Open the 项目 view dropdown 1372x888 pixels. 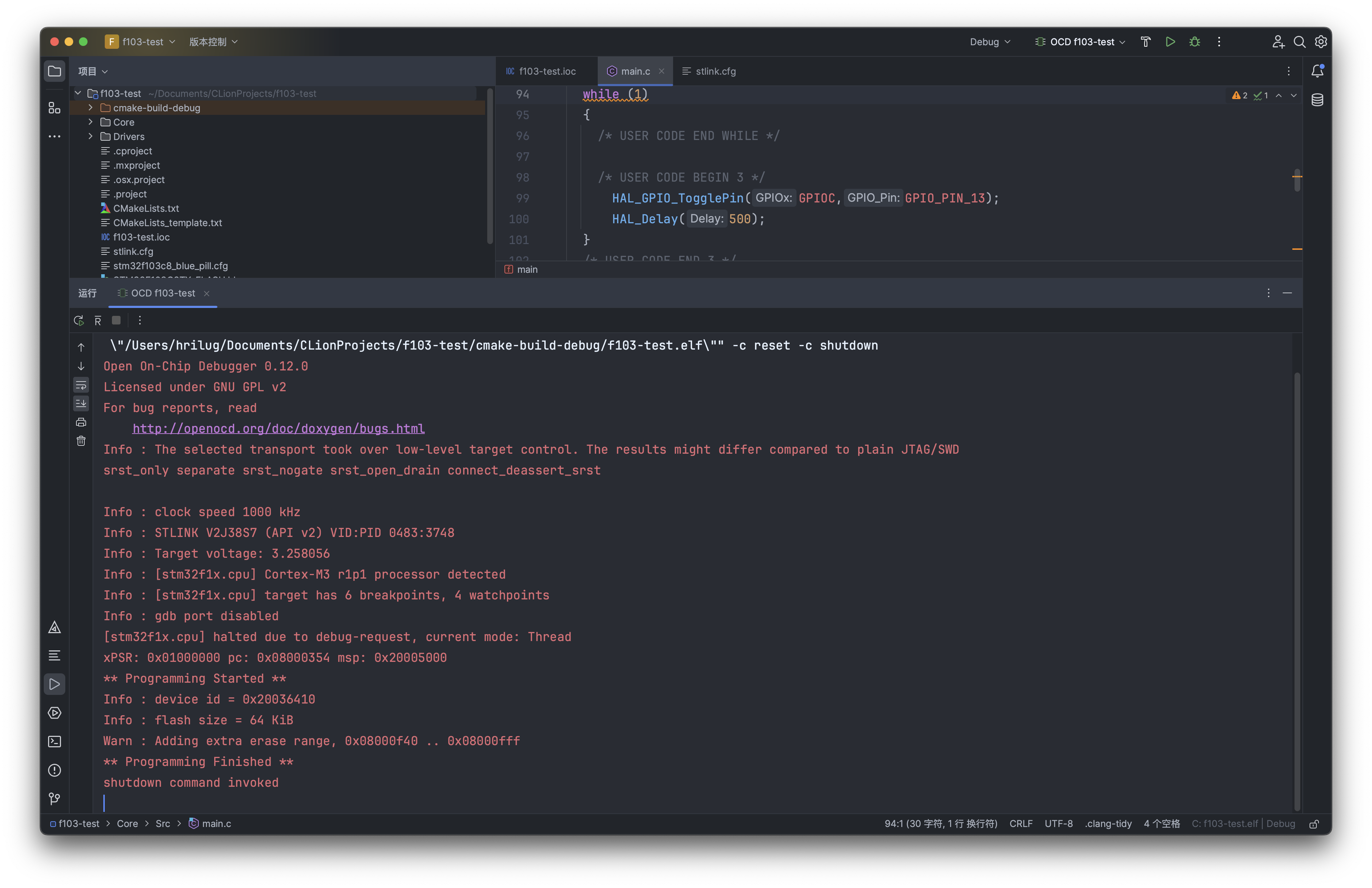pos(93,71)
